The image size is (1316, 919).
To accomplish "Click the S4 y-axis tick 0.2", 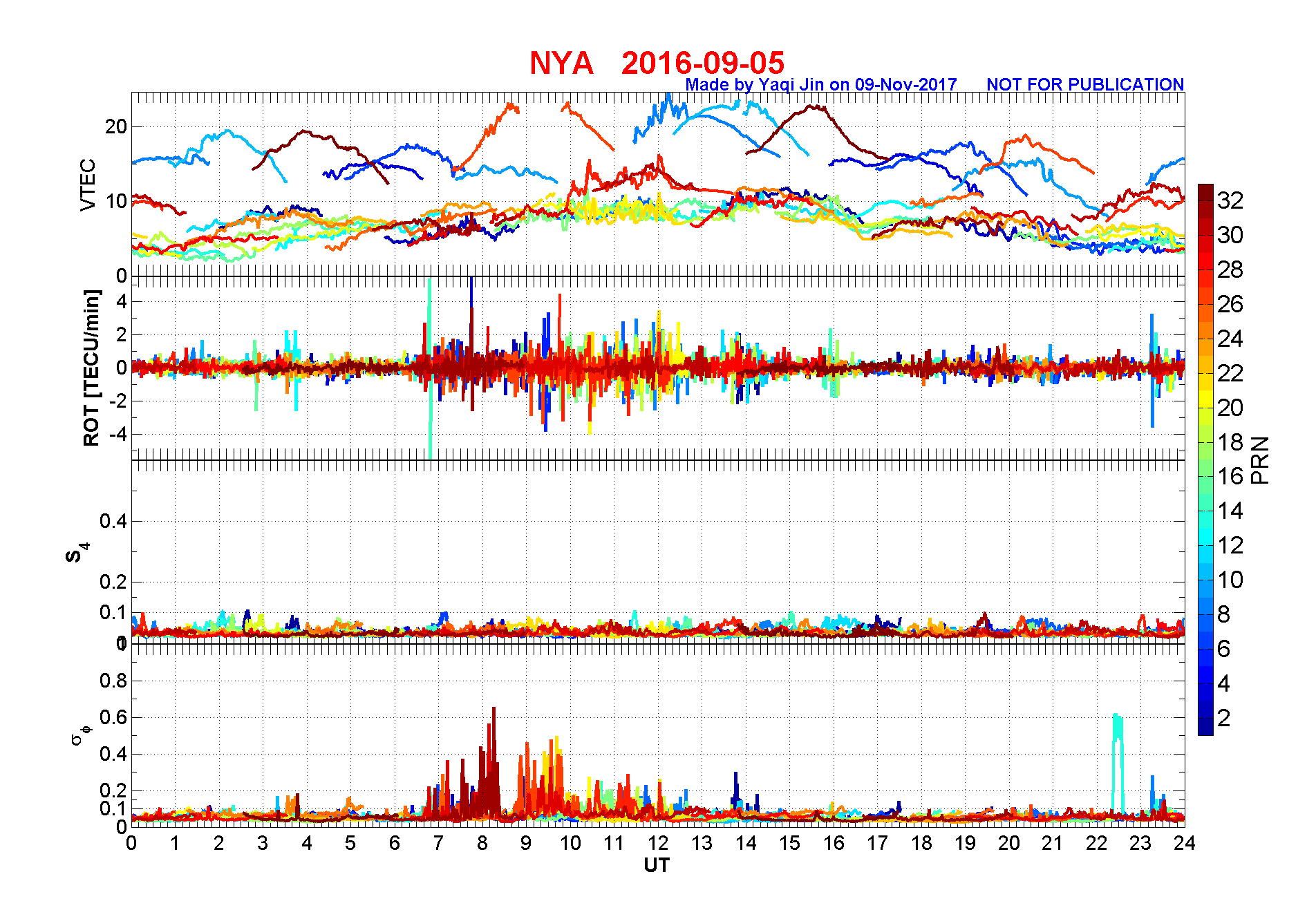I will point(113,582).
